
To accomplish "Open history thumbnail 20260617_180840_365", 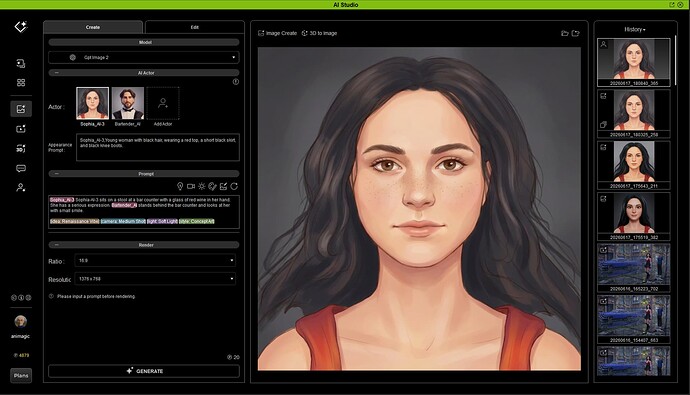I will point(634,62).
